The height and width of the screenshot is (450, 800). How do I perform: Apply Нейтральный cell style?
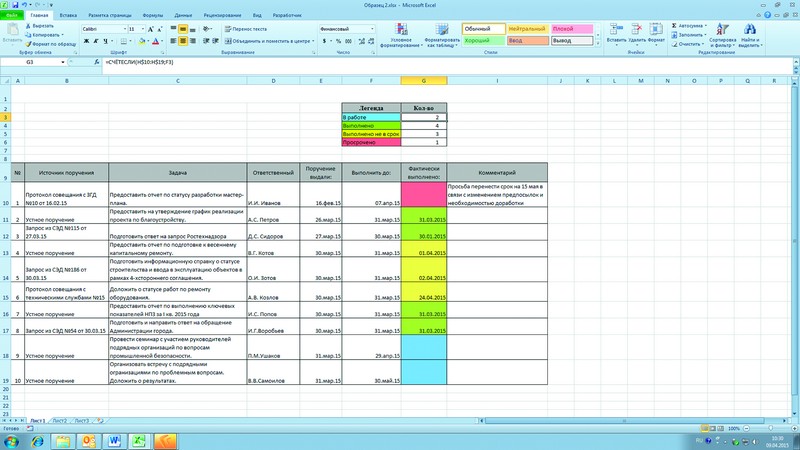click(528, 29)
